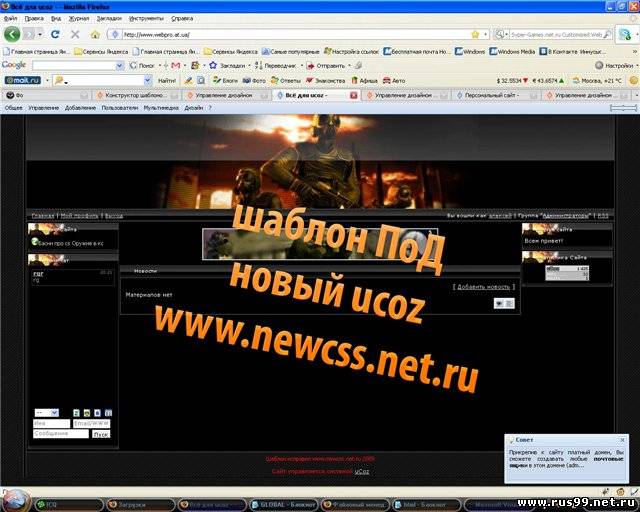Open Блоги on the mail.ru toolbar
This screenshot has height=512, width=640.
[x=225, y=81]
